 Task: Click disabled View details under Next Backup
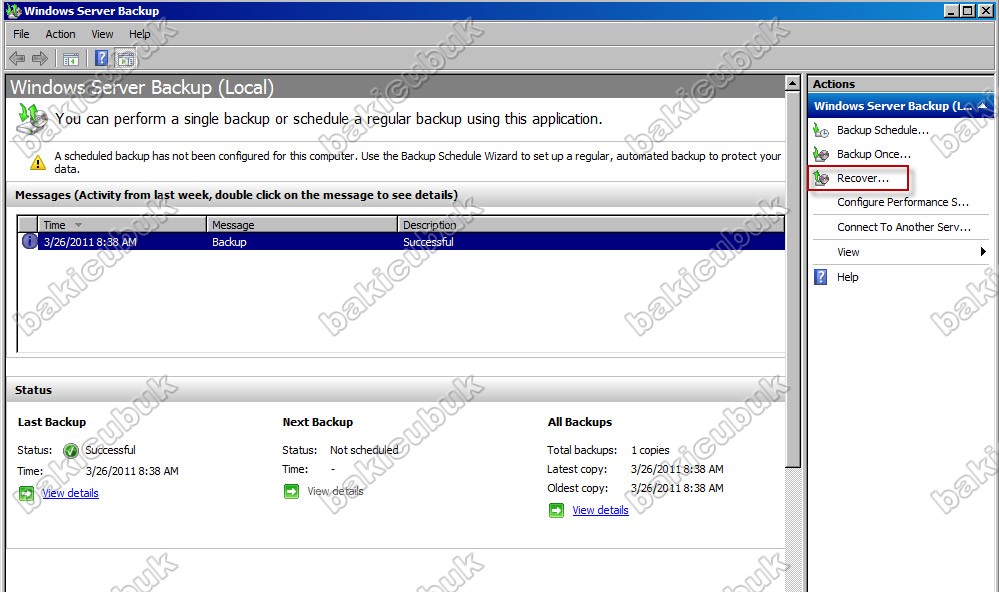pyautogui.click(x=335, y=491)
